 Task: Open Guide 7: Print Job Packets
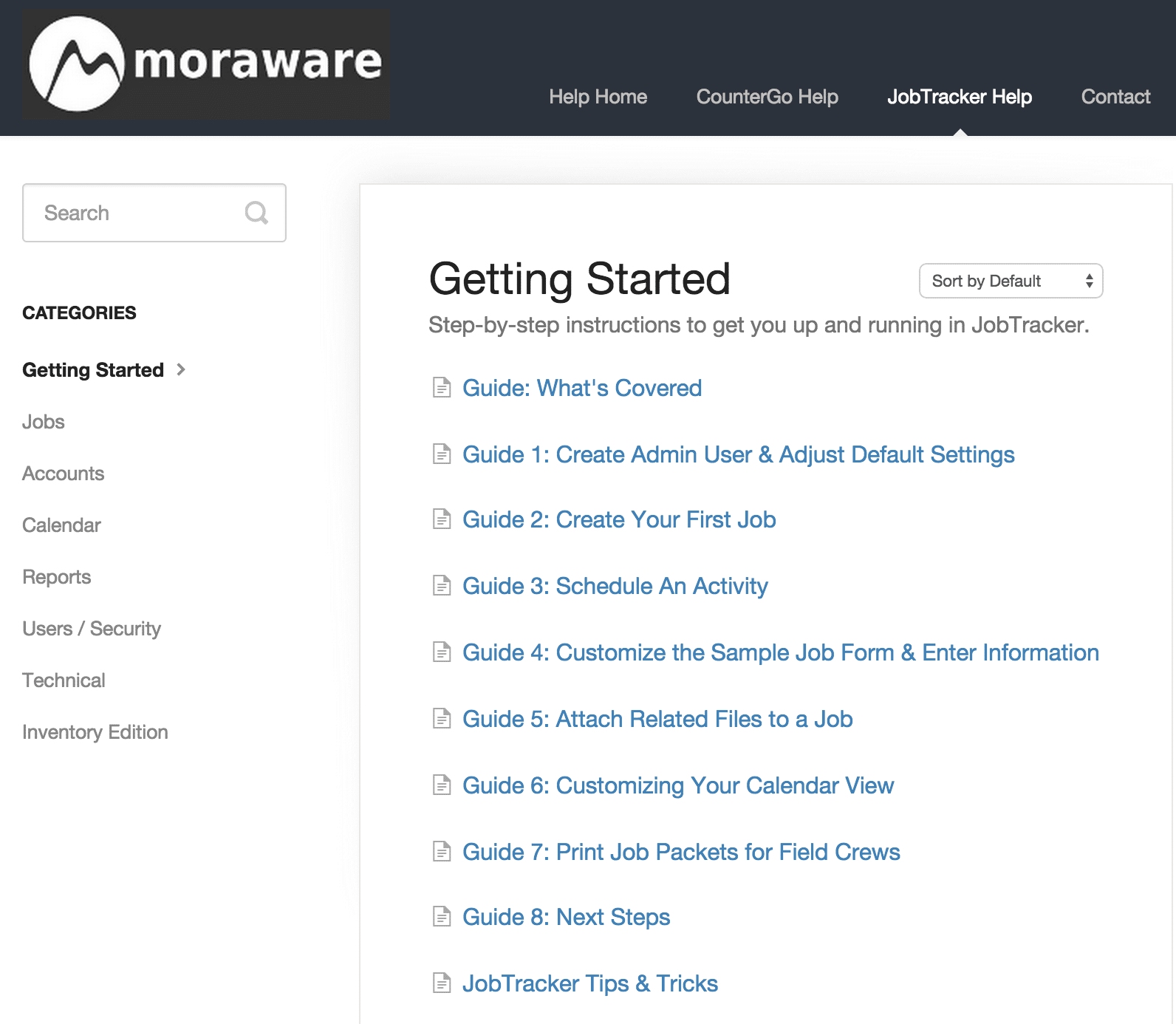681,852
